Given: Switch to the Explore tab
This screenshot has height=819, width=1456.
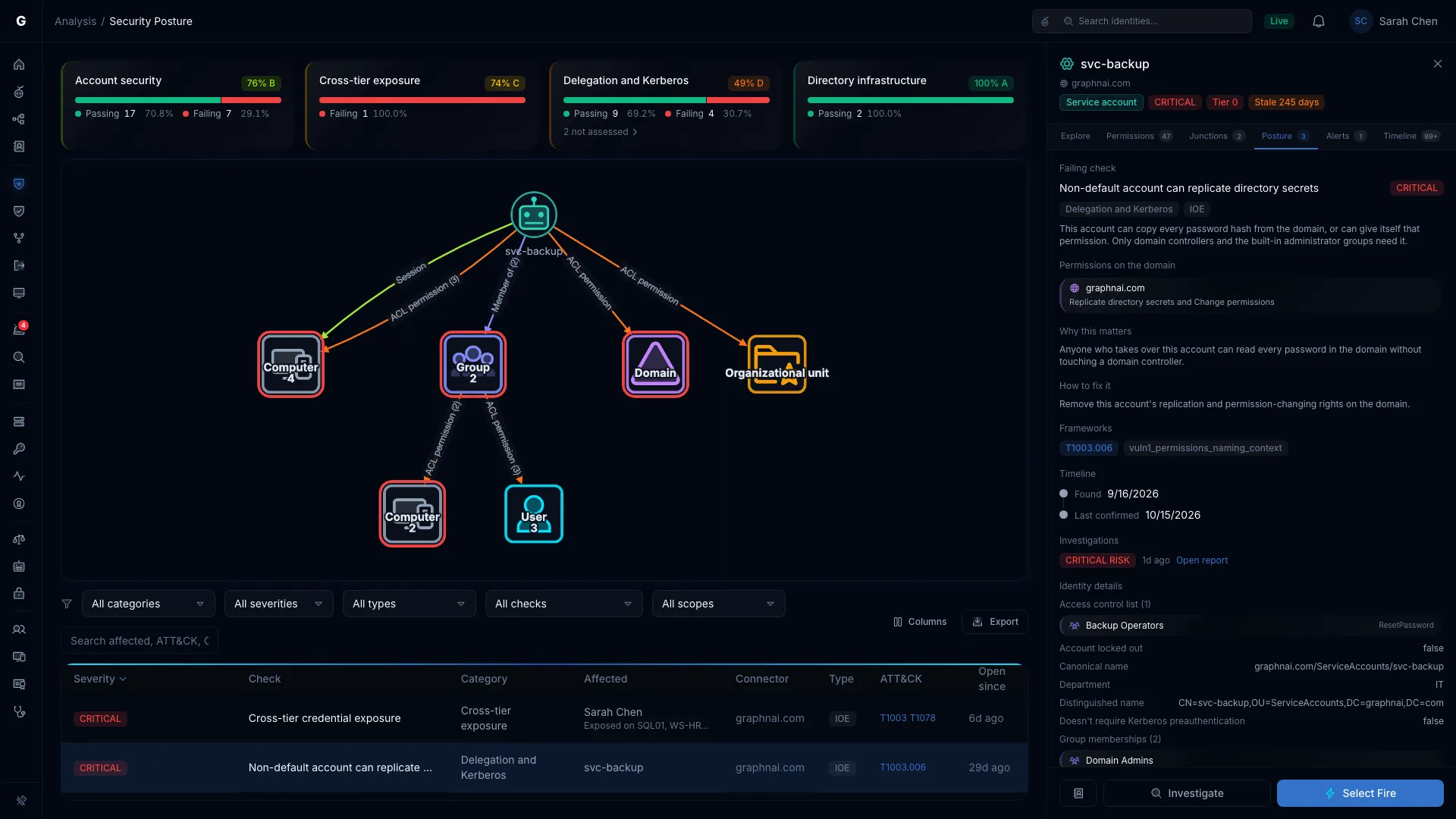Looking at the screenshot, I should pos(1075,136).
